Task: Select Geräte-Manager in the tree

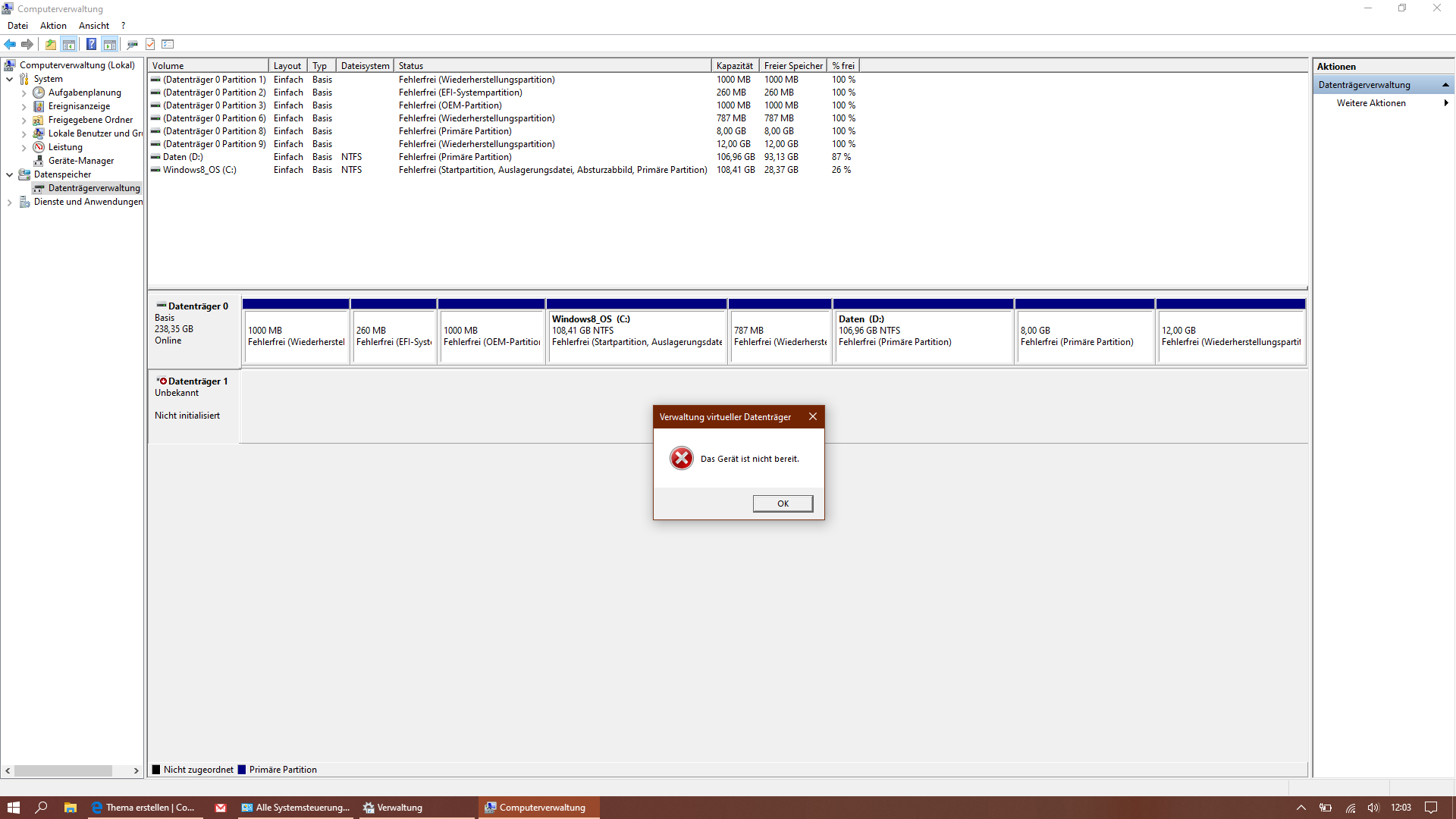Action: 80,161
